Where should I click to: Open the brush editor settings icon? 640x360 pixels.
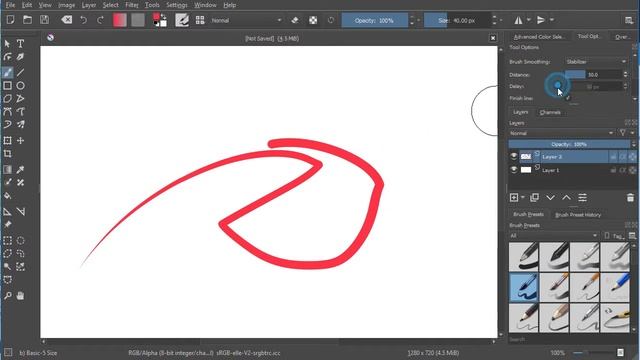tap(182, 20)
